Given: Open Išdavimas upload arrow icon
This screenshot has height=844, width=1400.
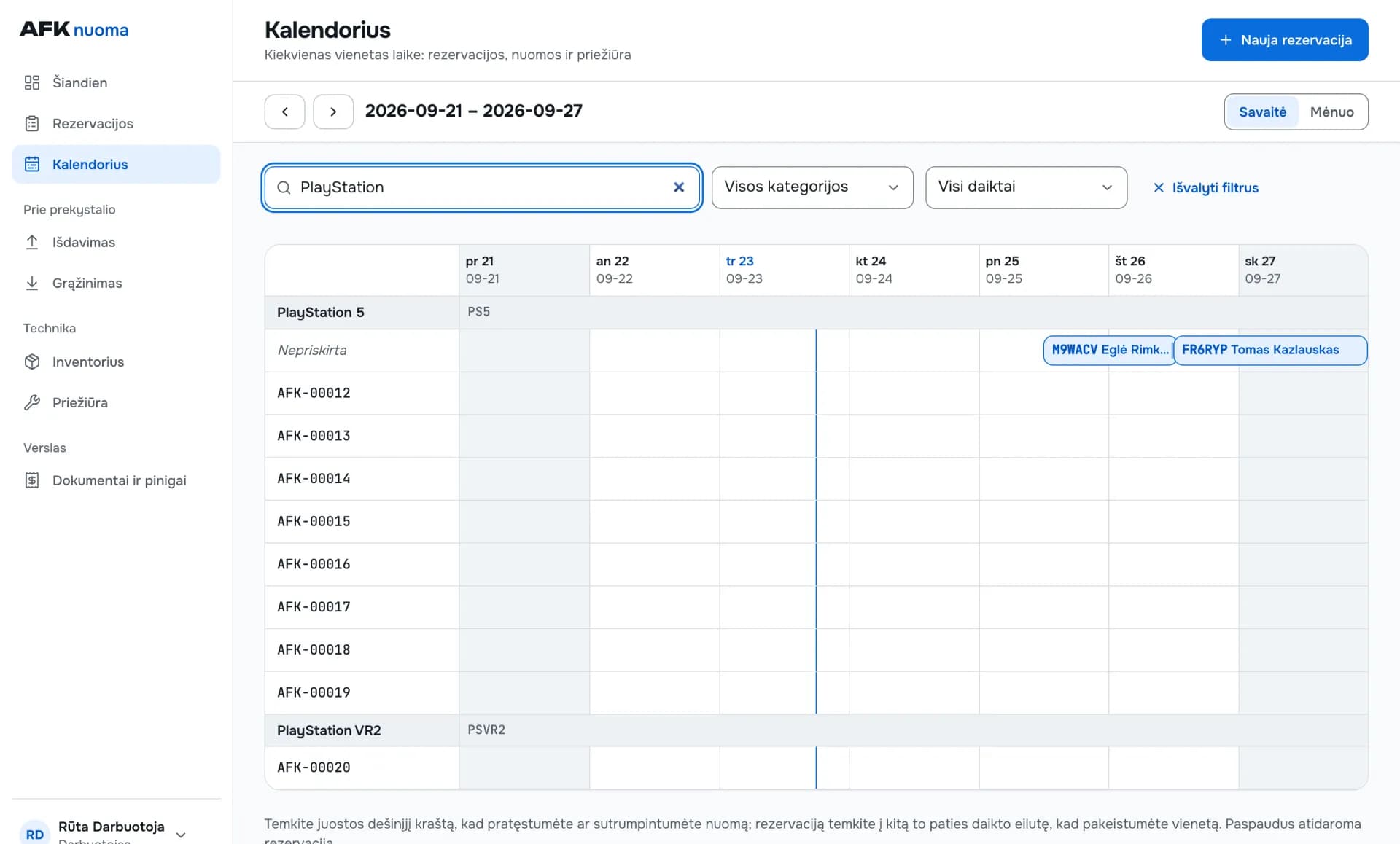Looking at the screenshot, I should 32,242.
